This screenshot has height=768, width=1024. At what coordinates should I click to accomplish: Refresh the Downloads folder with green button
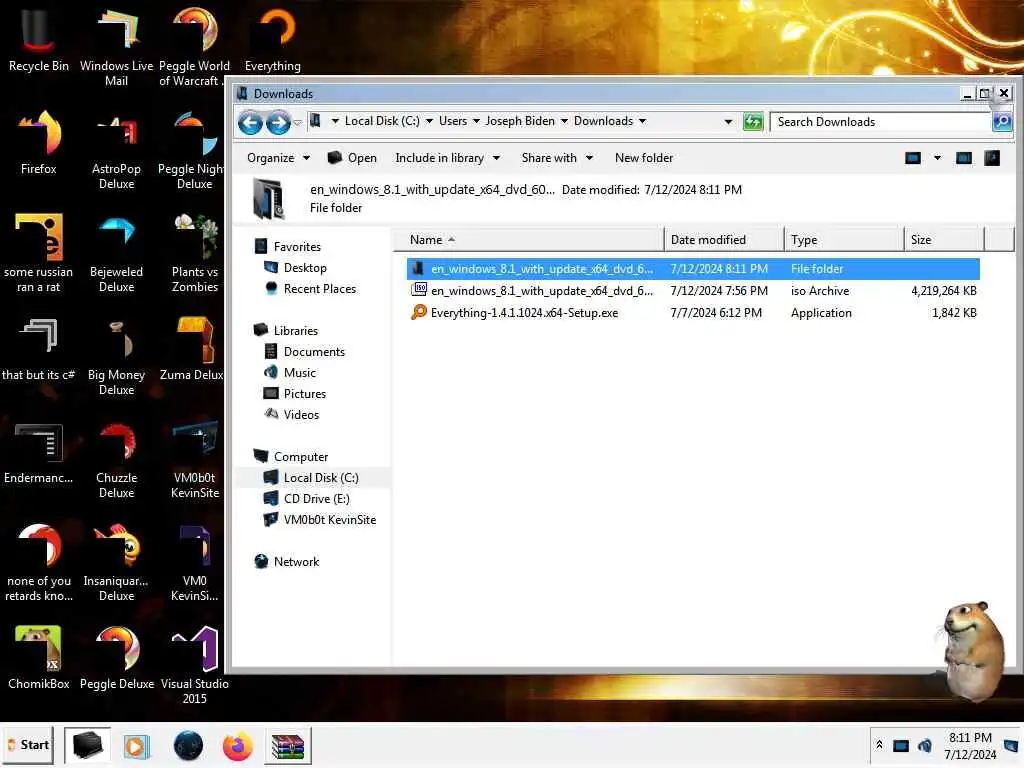point(753,121)
